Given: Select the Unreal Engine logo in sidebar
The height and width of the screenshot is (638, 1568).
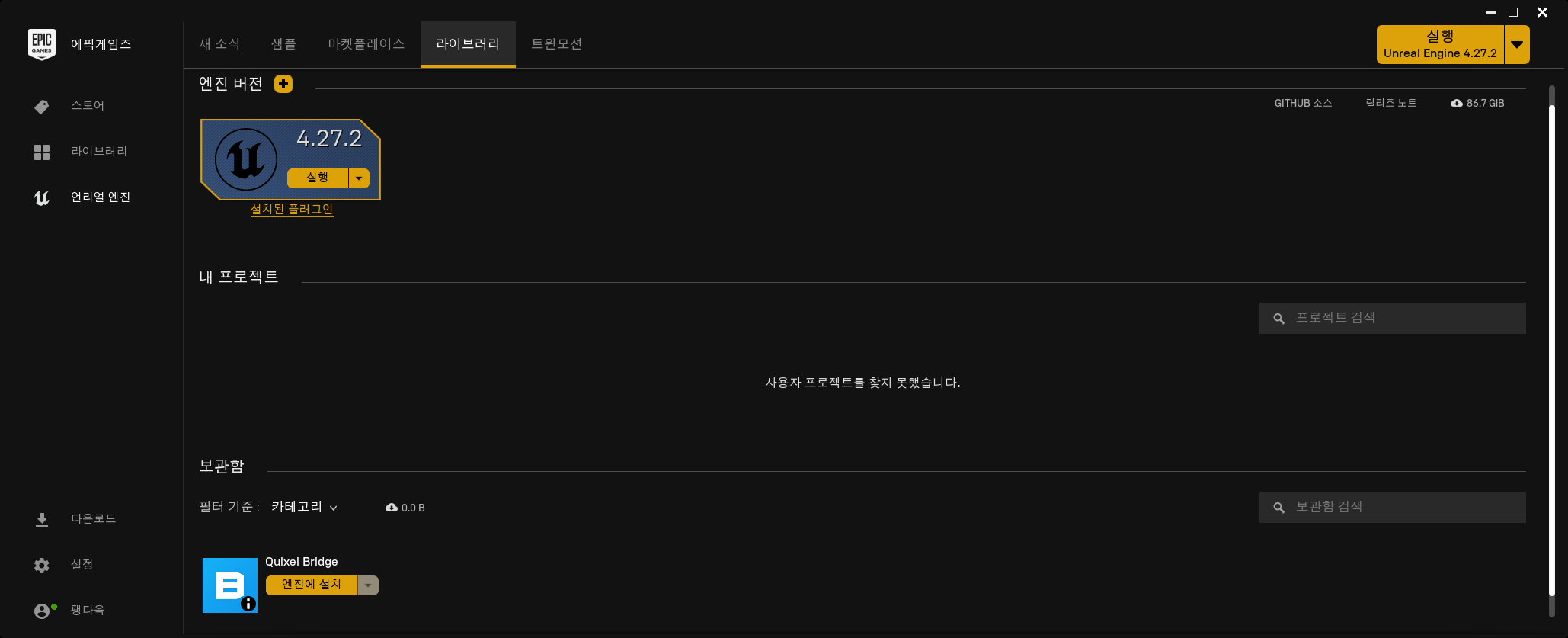Looking at the screenshot, I should pyautogui.click(x=42, y=198).
